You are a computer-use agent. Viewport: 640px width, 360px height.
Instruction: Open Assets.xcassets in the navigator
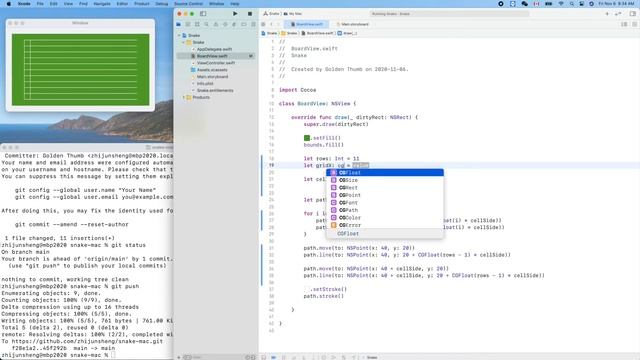coord(212,70)
